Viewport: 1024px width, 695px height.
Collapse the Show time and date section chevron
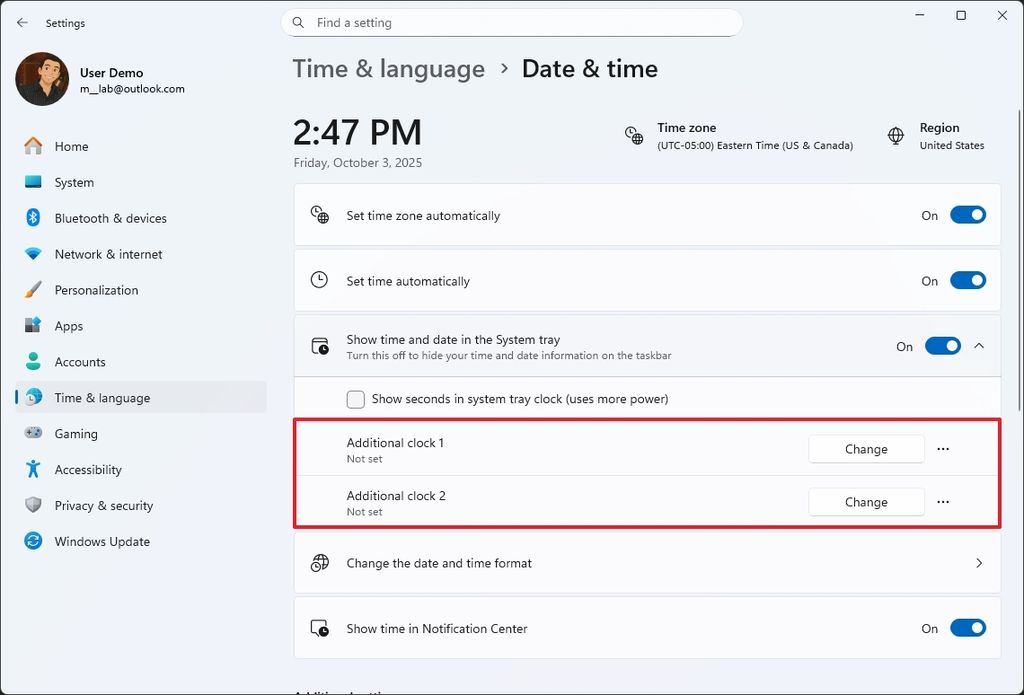pos(979,346)
